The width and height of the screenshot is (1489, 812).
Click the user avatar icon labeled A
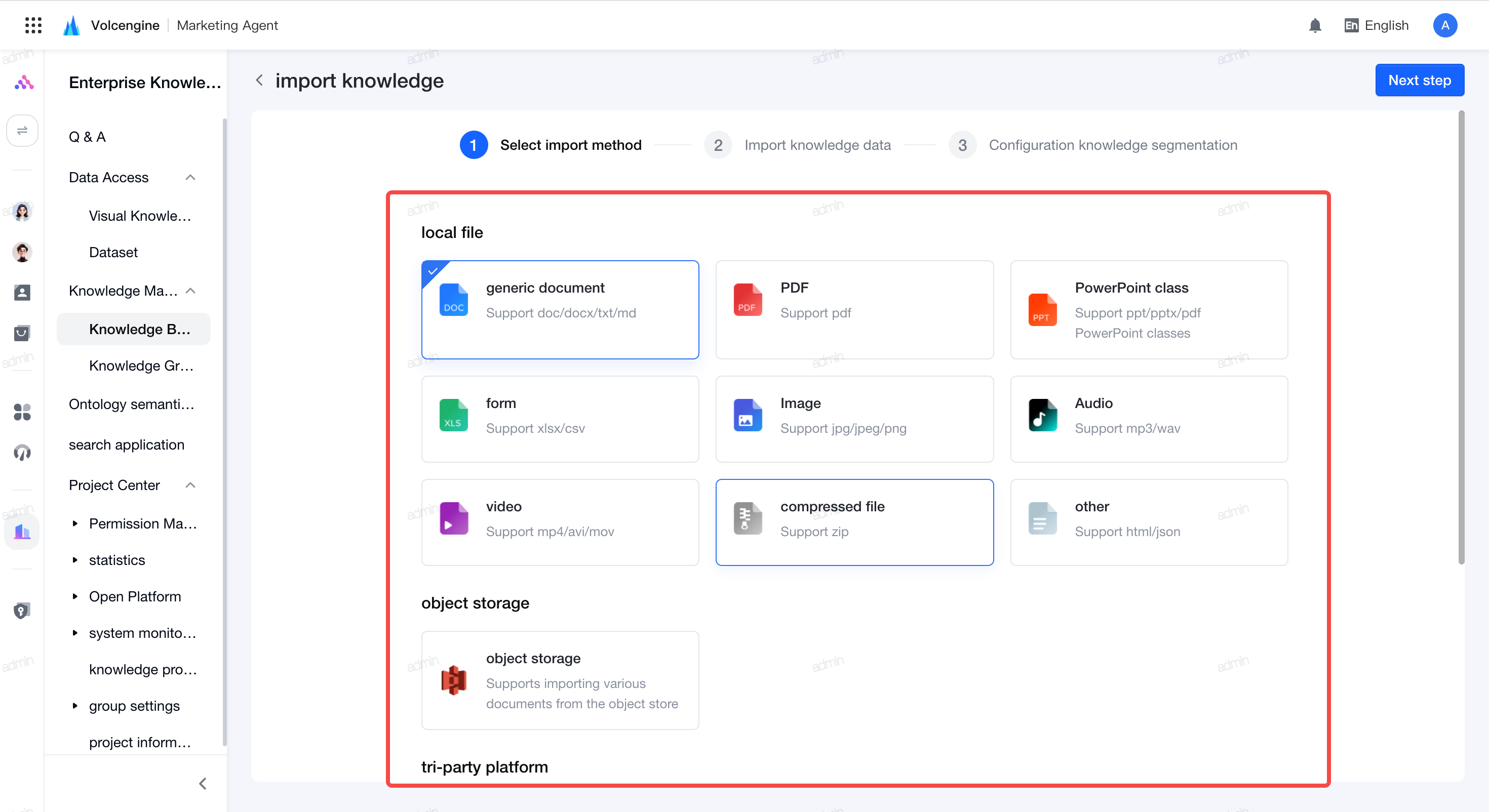point(1444,25)
